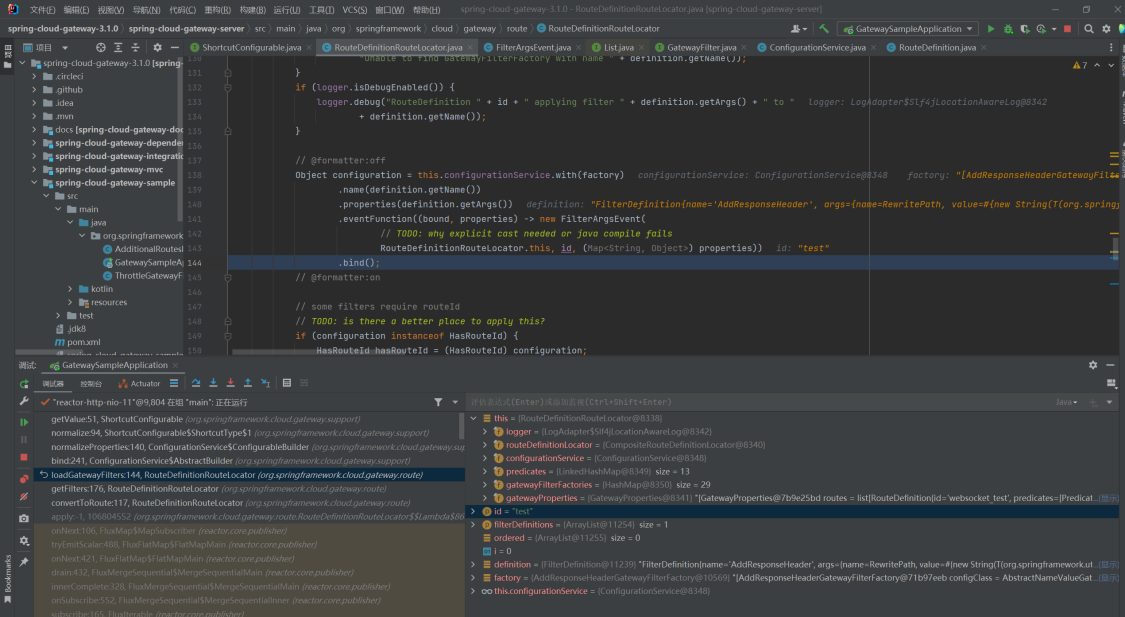This screenshot has width=1125, height=617.
Task: Expand the predicates variable node
Action: [x=486, y=471]
